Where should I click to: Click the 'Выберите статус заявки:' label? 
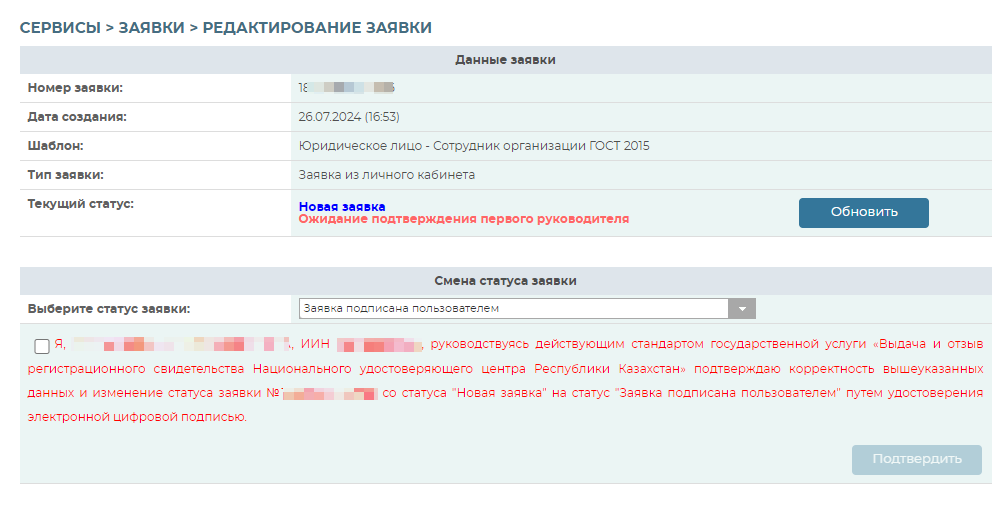[x=109, y=309]
